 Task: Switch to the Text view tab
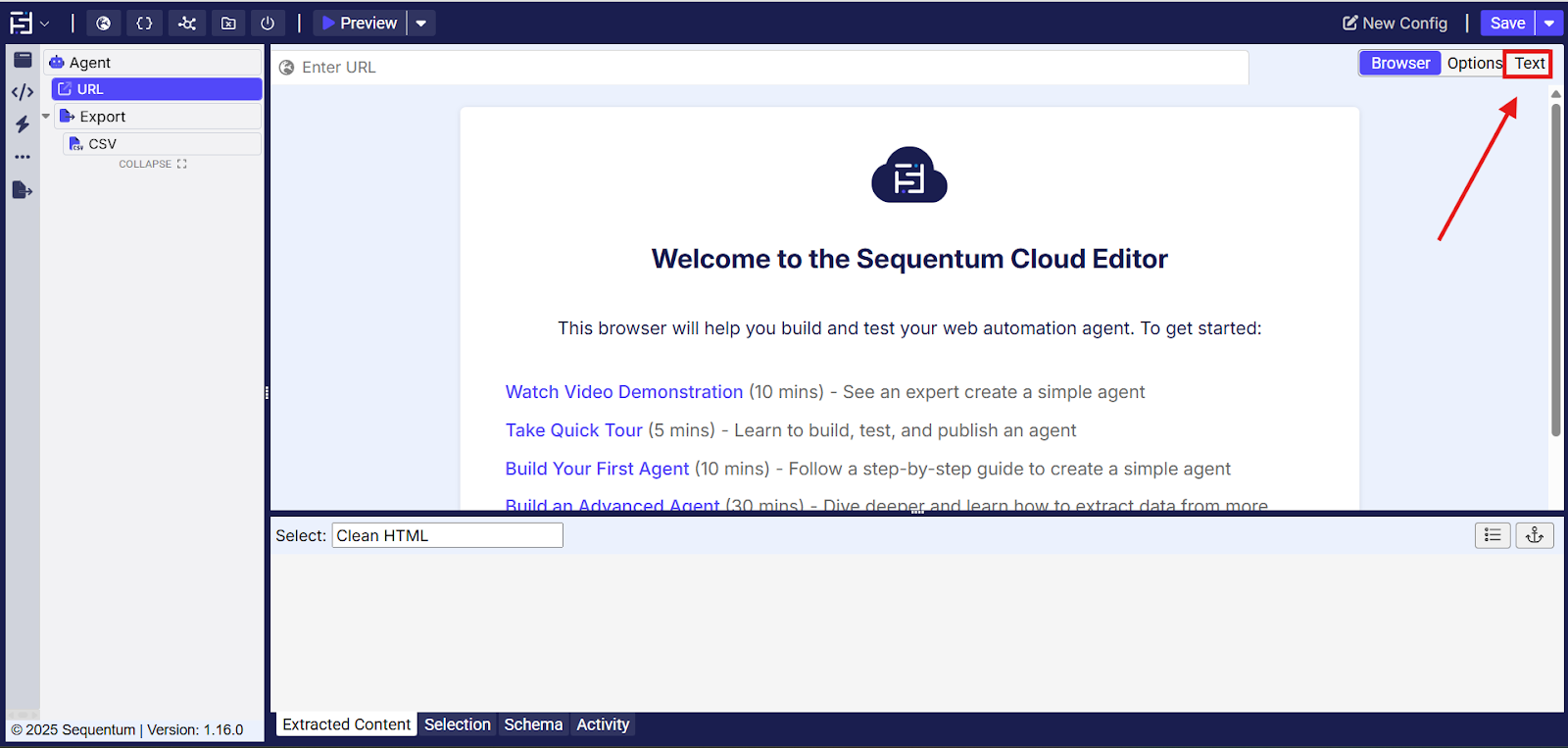(x=1529, y=63)
